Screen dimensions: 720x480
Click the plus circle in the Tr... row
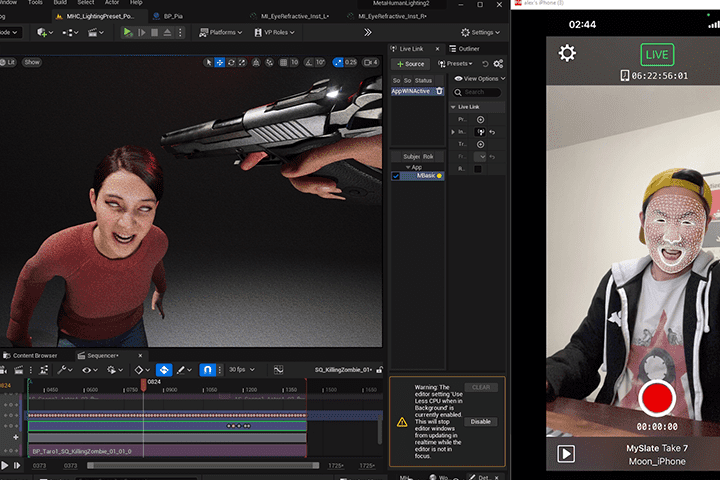(480, 144)
